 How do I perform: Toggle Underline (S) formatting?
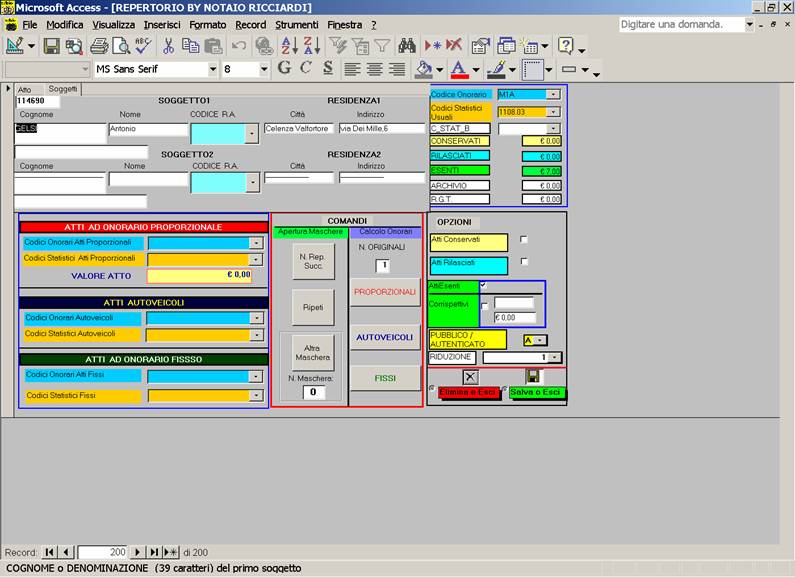click(x=328, y=68)
